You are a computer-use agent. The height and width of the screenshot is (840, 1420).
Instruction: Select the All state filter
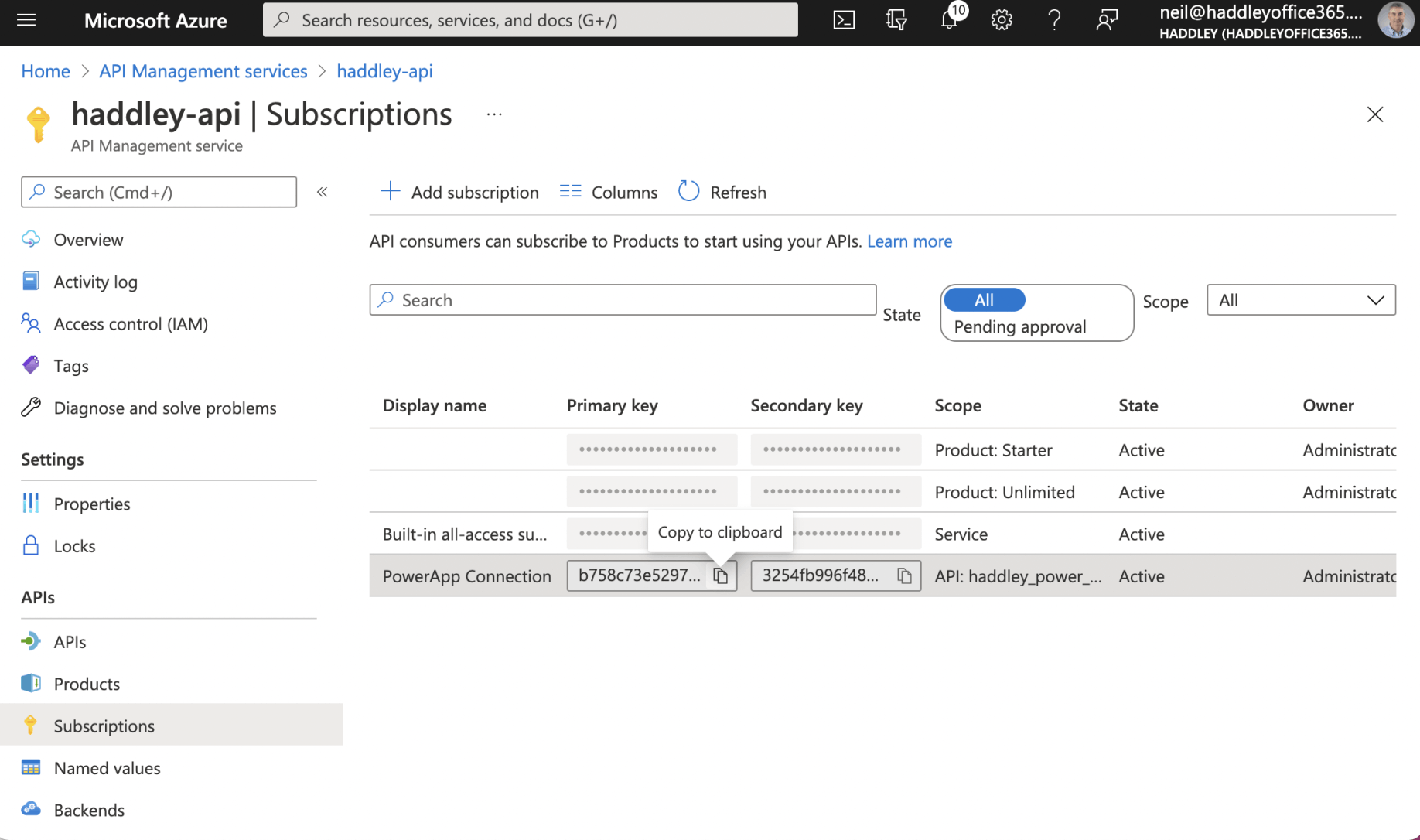coord(984,300)
